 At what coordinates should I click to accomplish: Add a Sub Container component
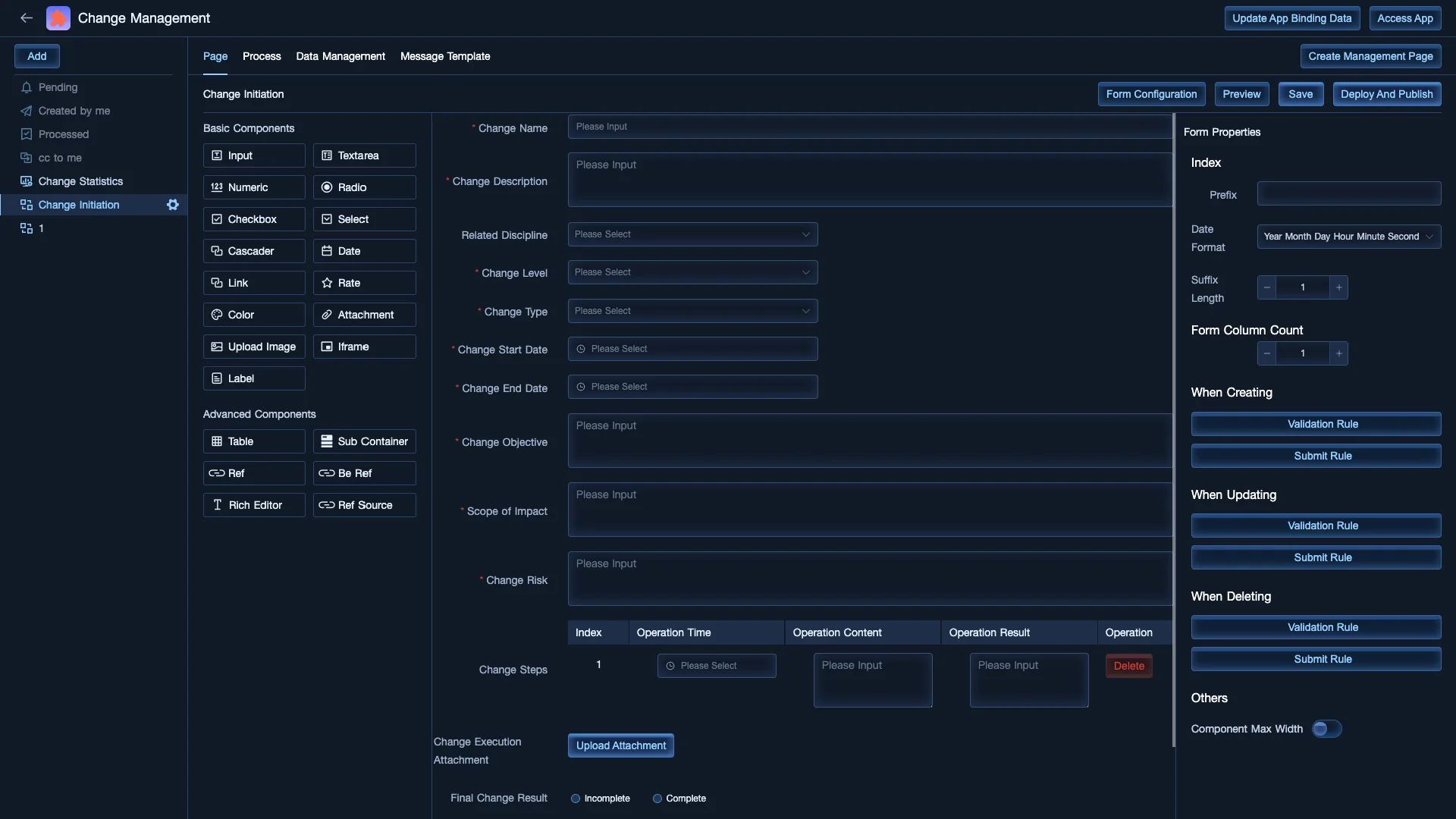(x=364, y=441)
